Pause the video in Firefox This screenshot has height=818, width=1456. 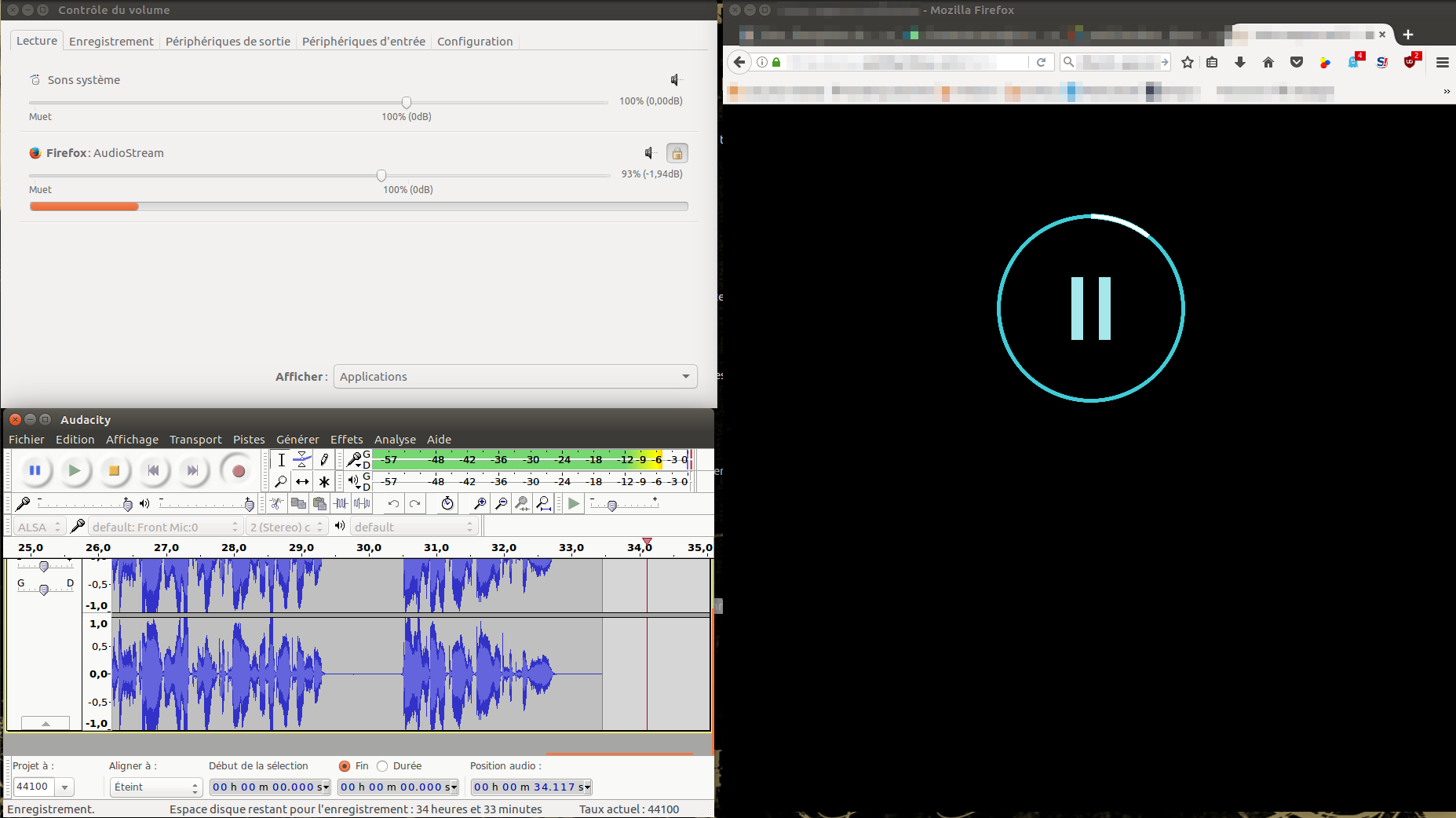point(1090,309)
